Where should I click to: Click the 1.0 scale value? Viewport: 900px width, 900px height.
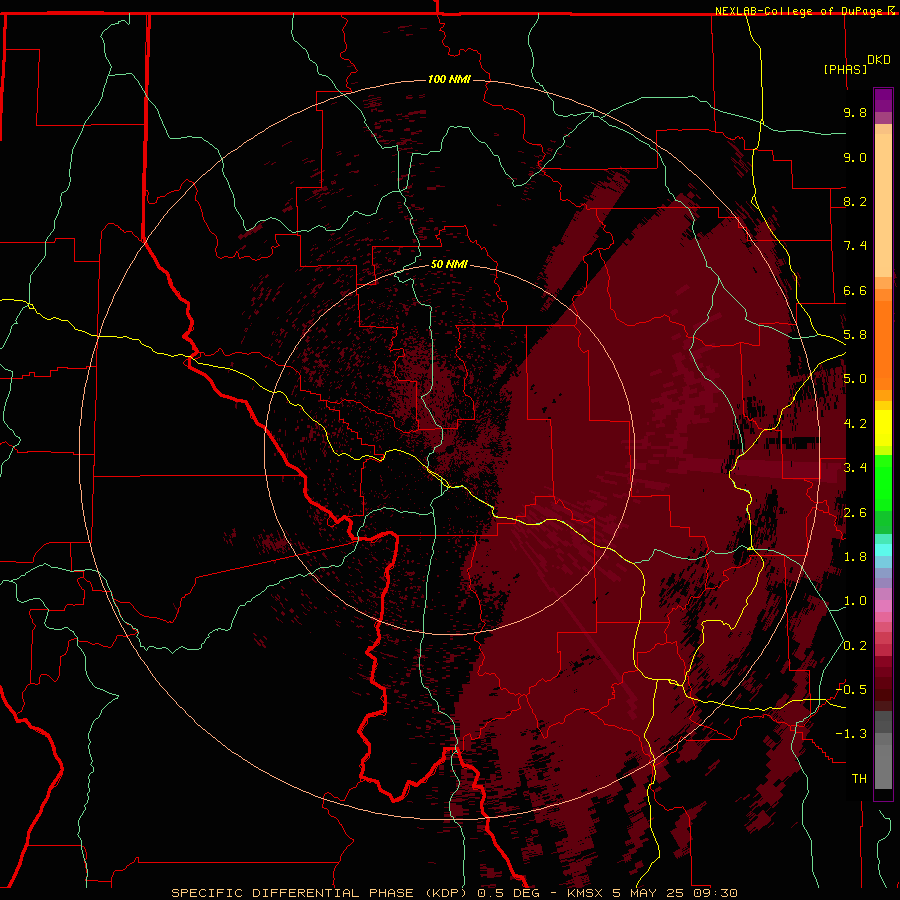(x=855, y=601)
